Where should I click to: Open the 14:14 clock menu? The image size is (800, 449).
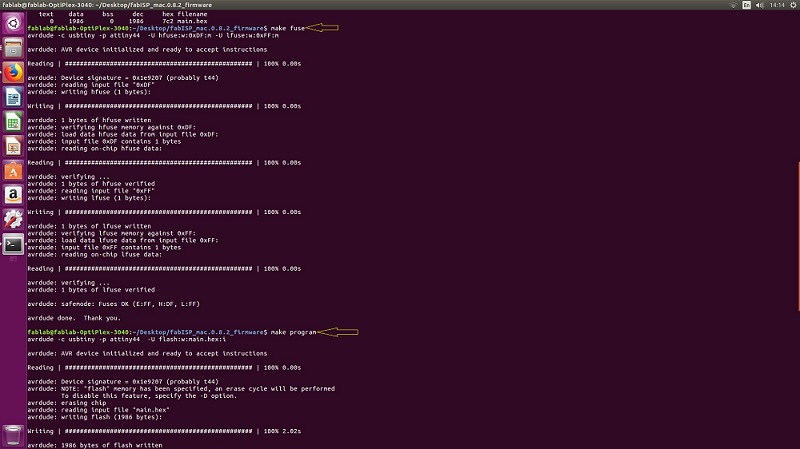(x=777, y=5)
